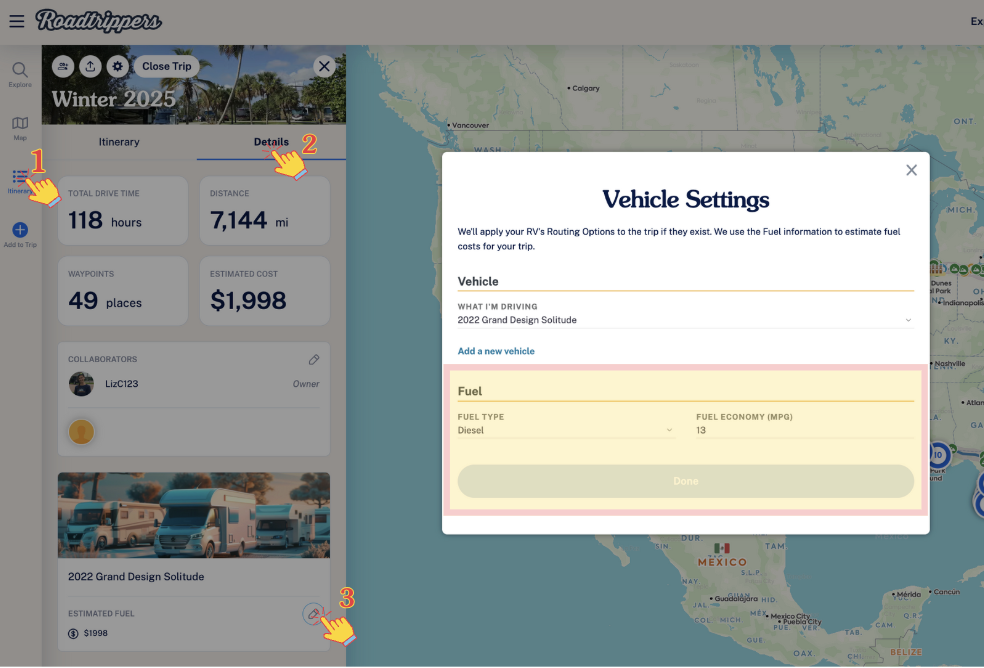Open the collaborators icon in trip header
Viewport: 984px width, 668px height.
click(63, 66)
